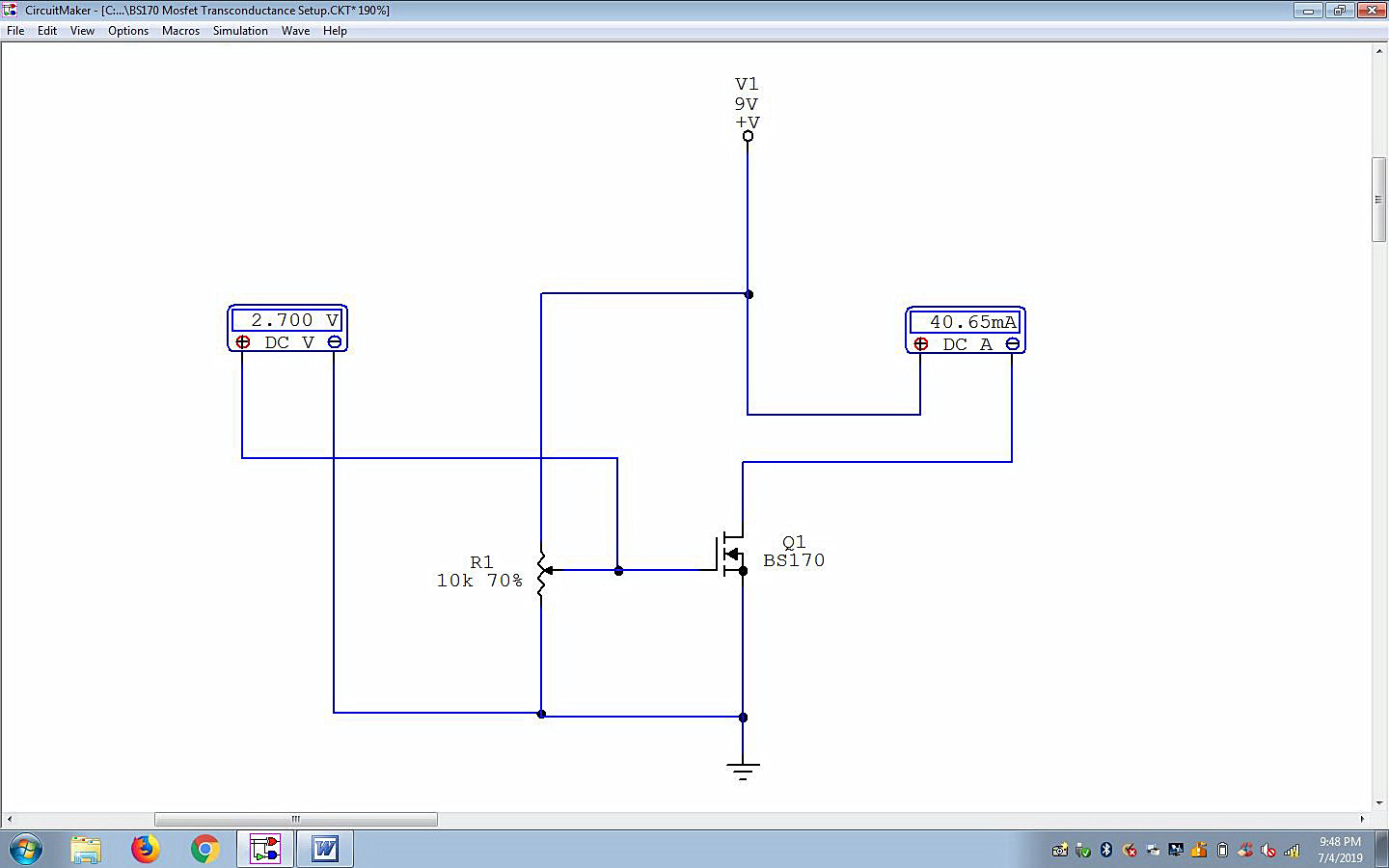Screen dimensions: 1389x868
Task: Click the Bluetooth tray icon
Action: (x=1106, y=850)
